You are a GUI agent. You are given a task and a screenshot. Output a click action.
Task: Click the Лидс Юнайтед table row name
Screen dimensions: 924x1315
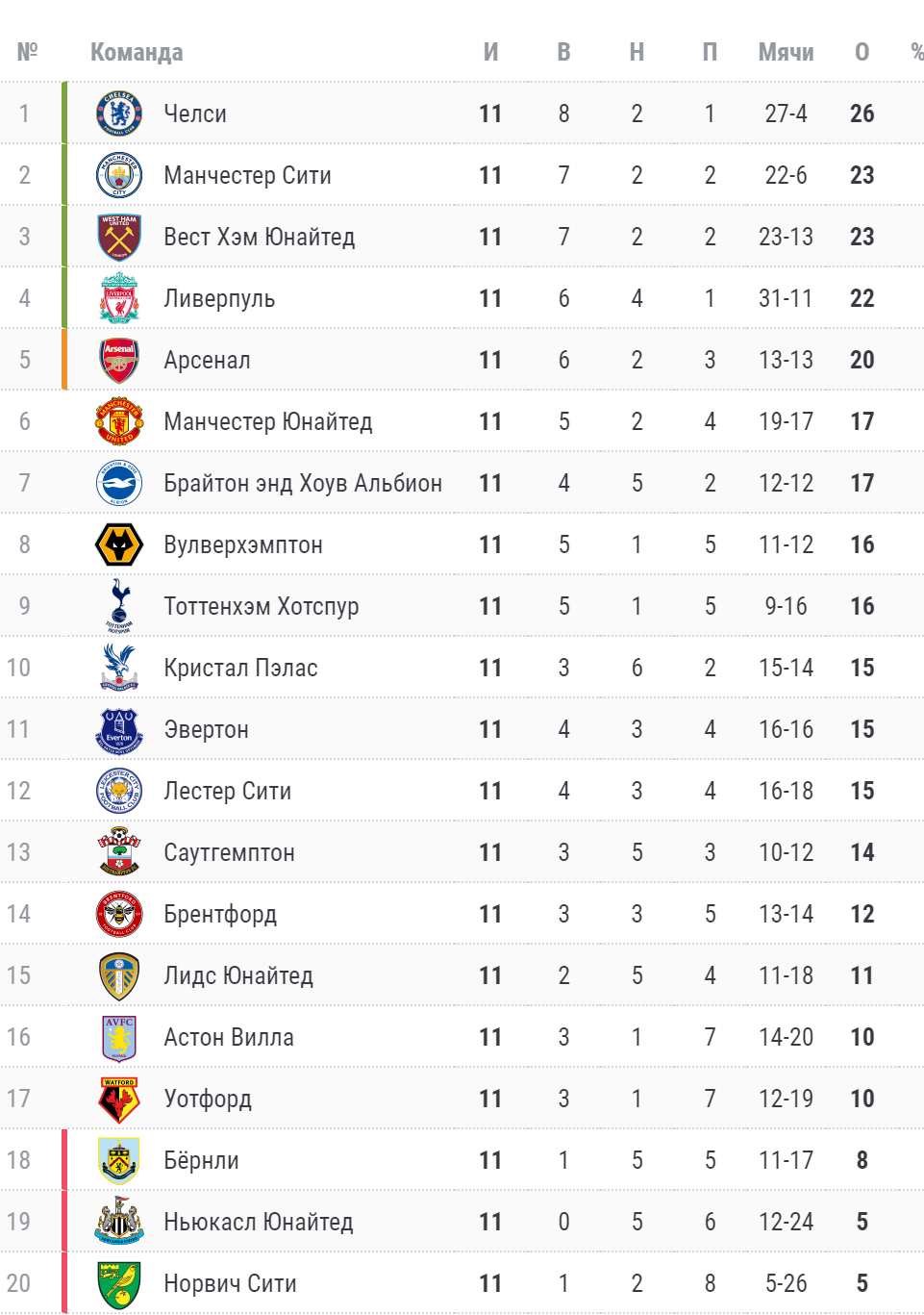click(238, 975)
